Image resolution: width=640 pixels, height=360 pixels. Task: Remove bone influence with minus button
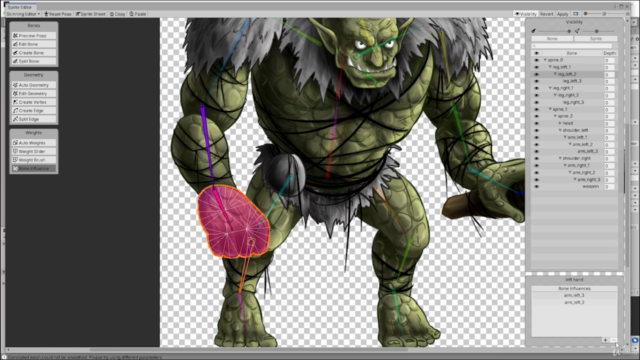613,340
